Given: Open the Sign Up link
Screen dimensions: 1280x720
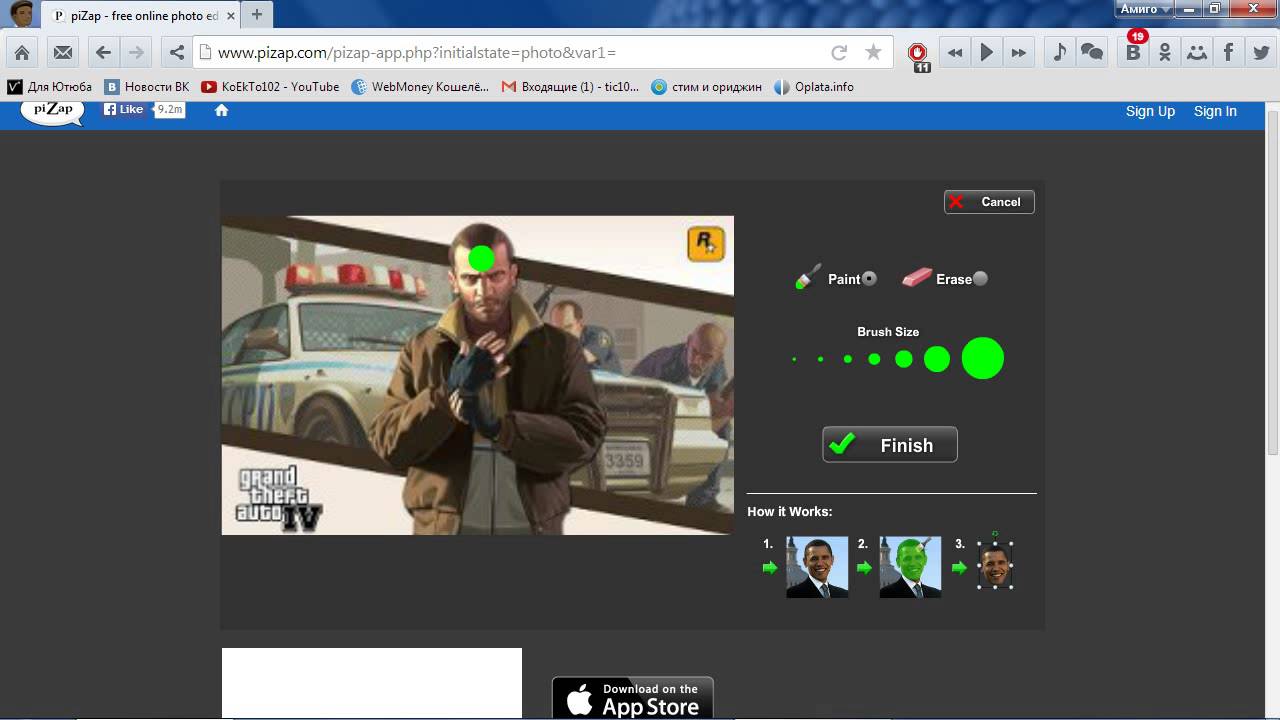Looking at the screenshot, I should point(1150,111).
